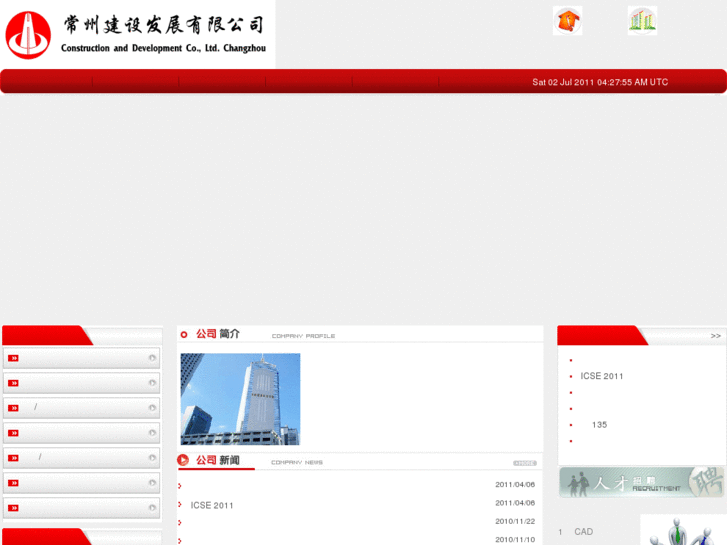This screenshot has width=727, height=545.
Task: Click the skyscraper photo in Company Profile
Action: click(x=240, y=399)
